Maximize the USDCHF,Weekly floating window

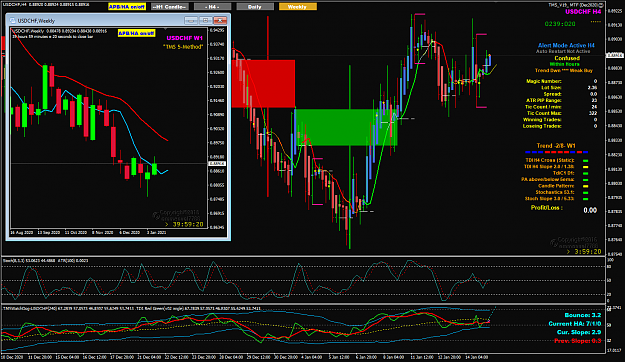206,20
